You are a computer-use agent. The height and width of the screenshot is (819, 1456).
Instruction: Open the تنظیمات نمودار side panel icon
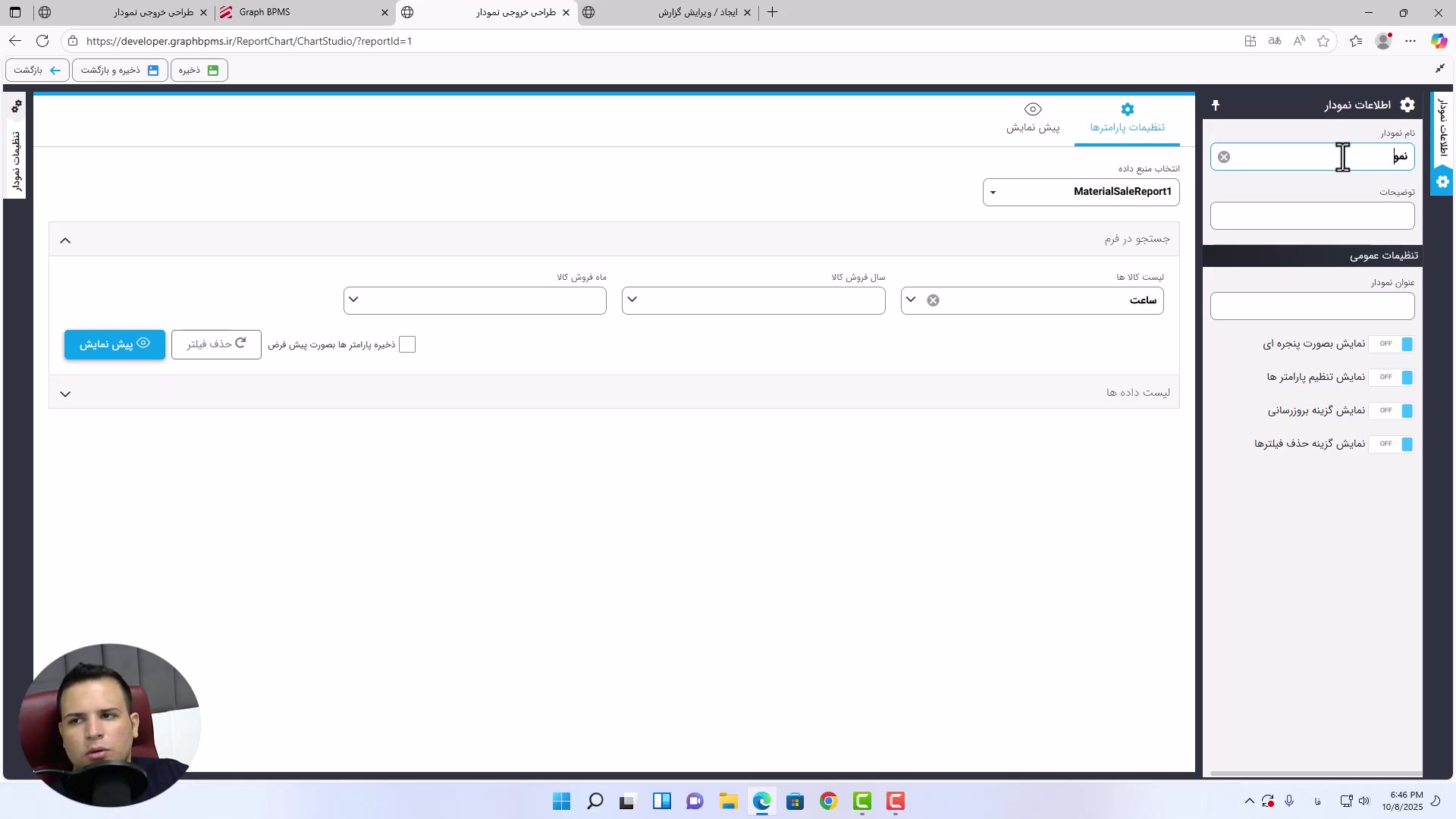pos(16,107)
